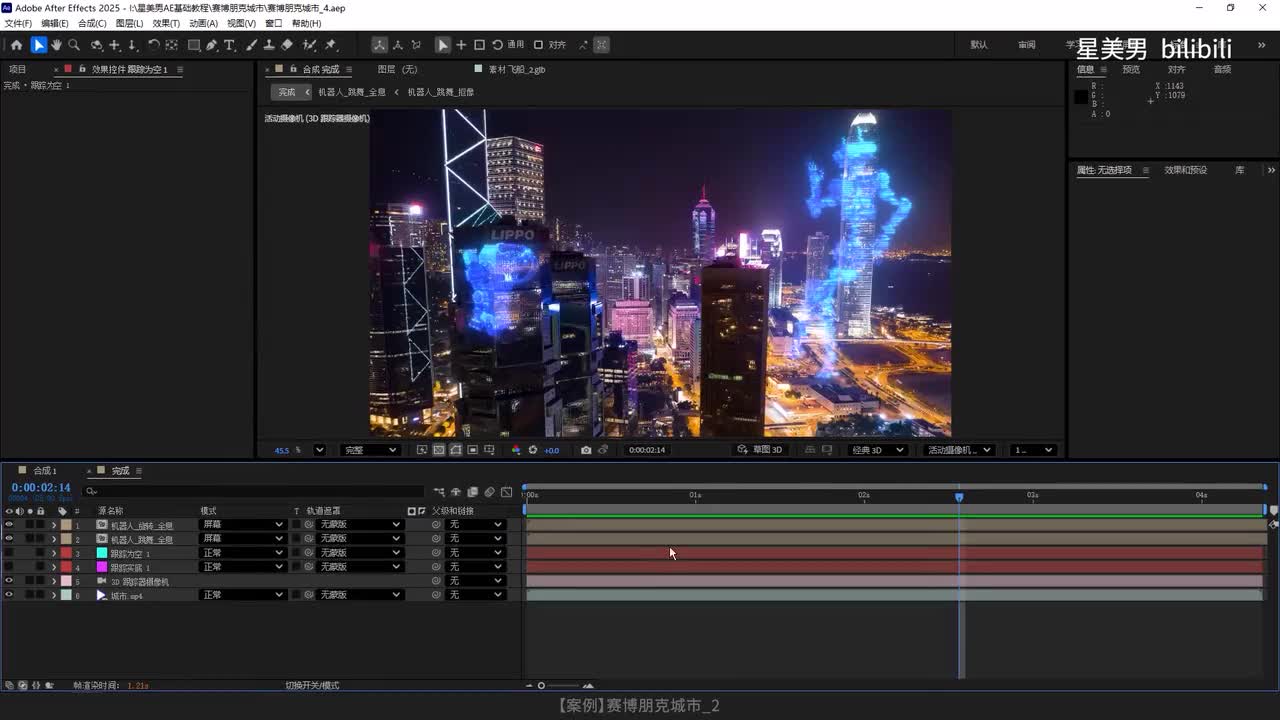Expand the 城市.mp4 layer properties
Viewport: 1280px width, 720px height.
coord(54,595)
